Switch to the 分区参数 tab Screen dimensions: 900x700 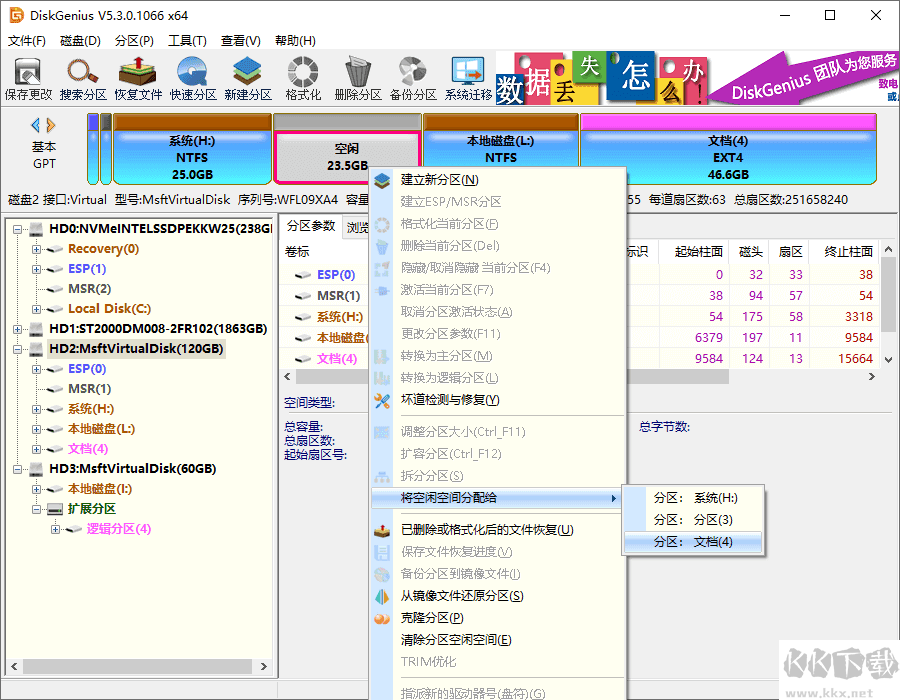pyautogui.click(x=310, y=226)
